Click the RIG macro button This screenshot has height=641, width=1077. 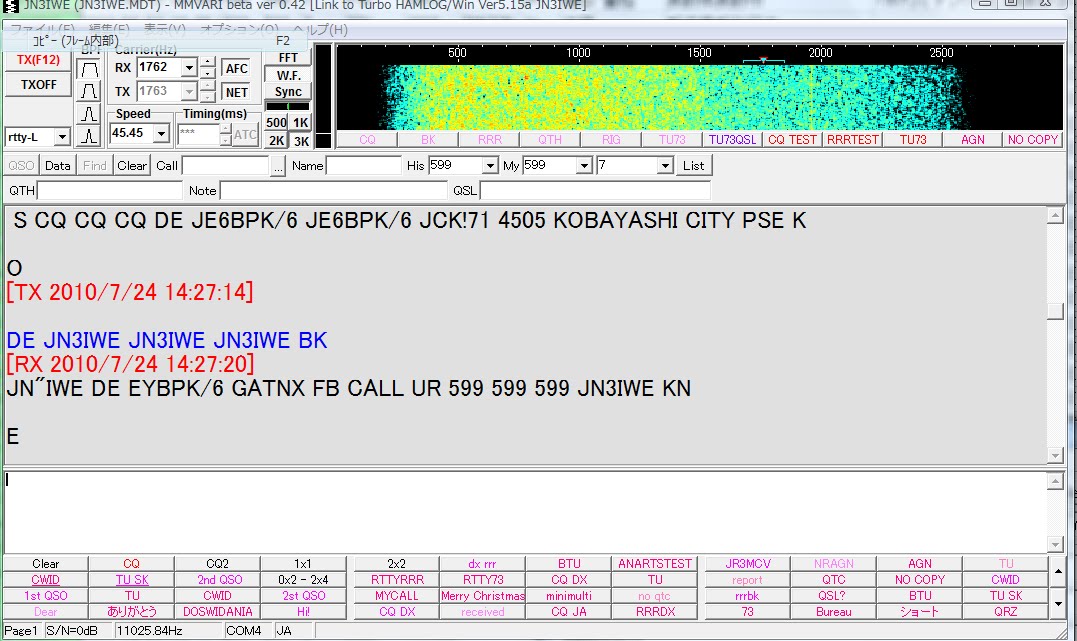click(611, 139)
